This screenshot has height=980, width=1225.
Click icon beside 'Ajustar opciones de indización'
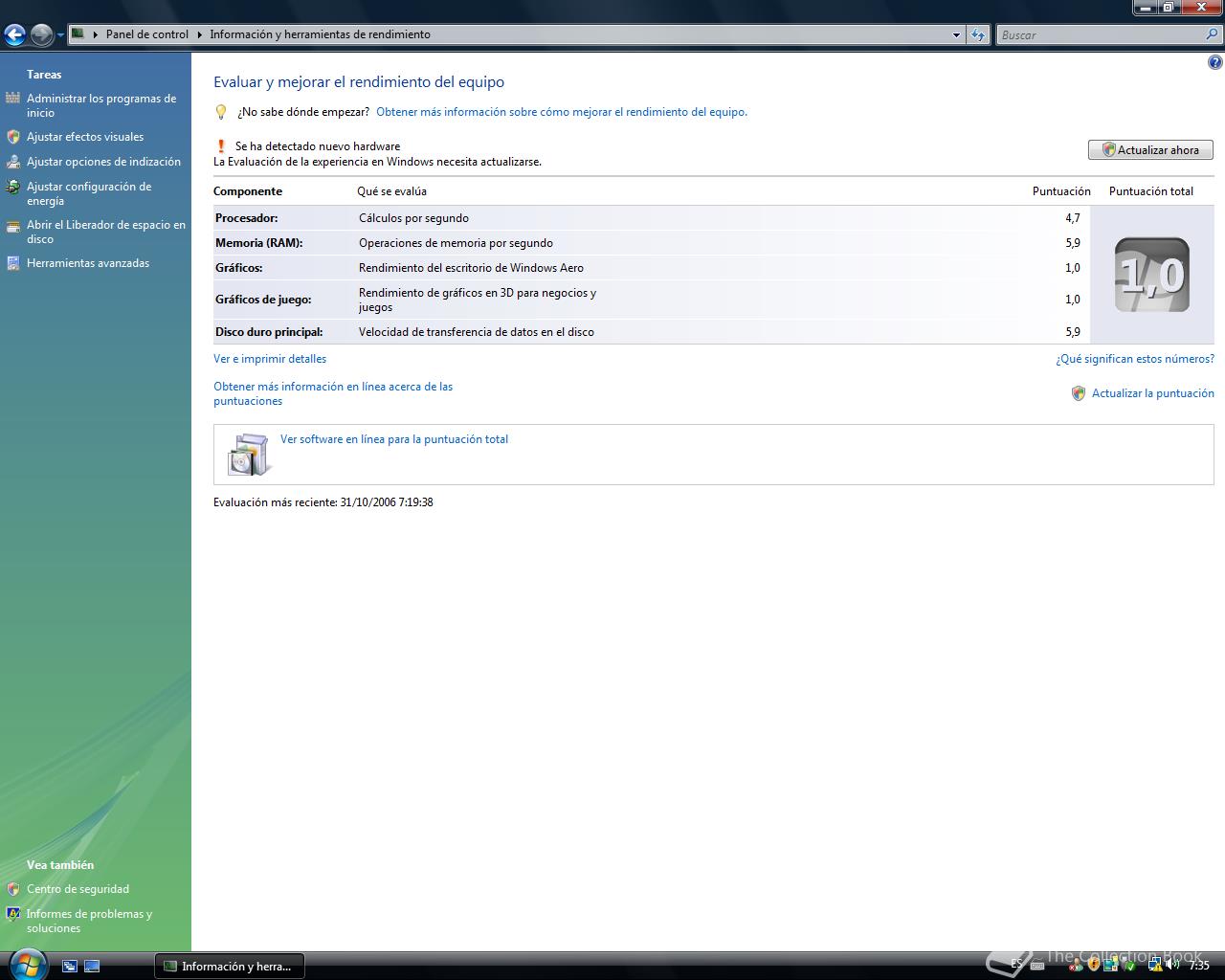(x=12, y=162)
